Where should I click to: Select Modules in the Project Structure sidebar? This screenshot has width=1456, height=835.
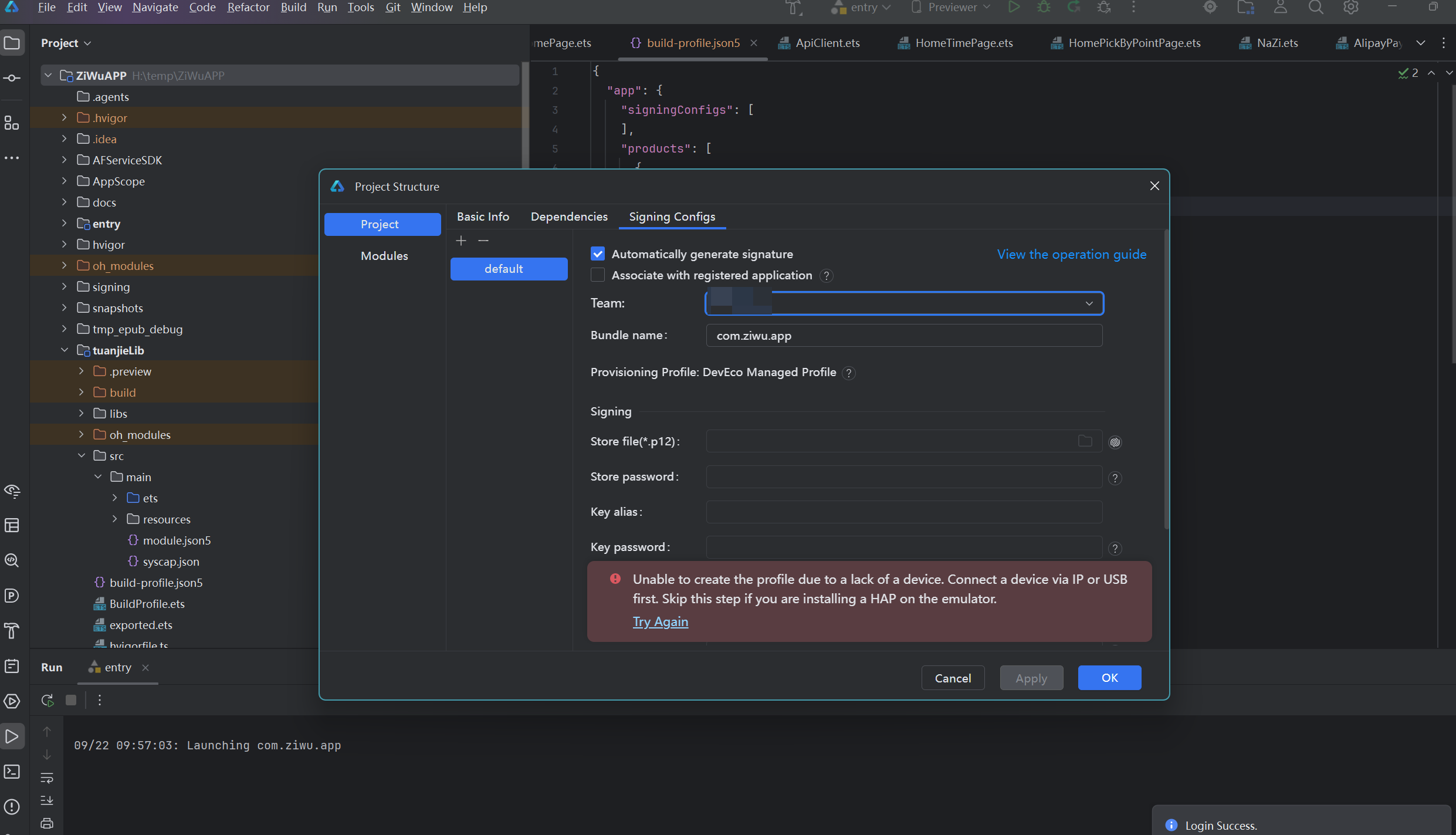pyautogui.click(x=384, y=256)
